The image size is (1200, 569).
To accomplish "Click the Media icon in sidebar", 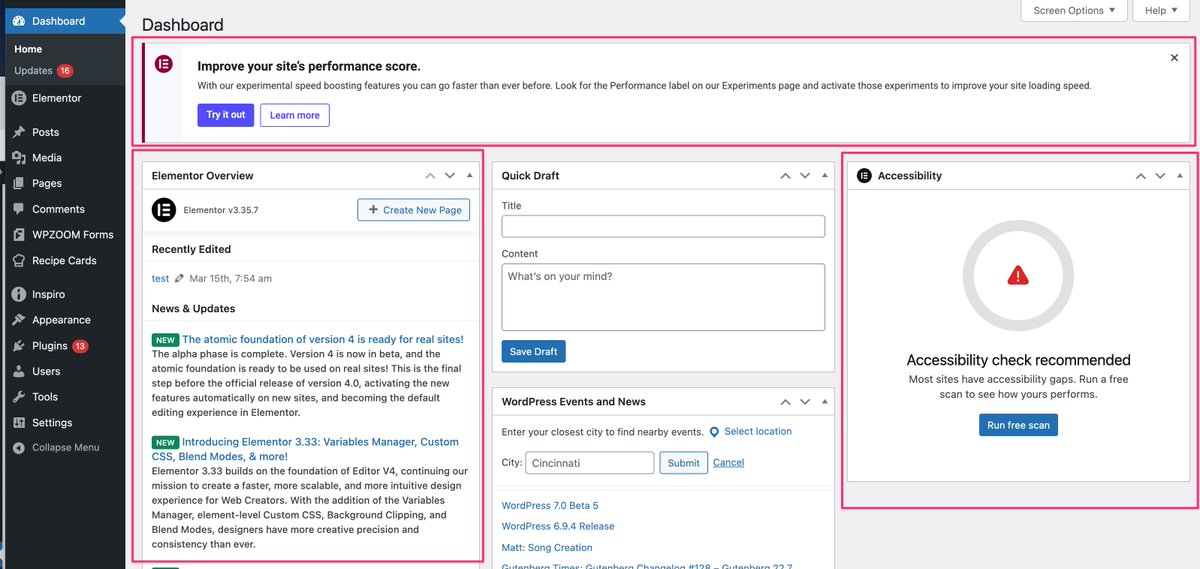I will (x=19, y=158).
